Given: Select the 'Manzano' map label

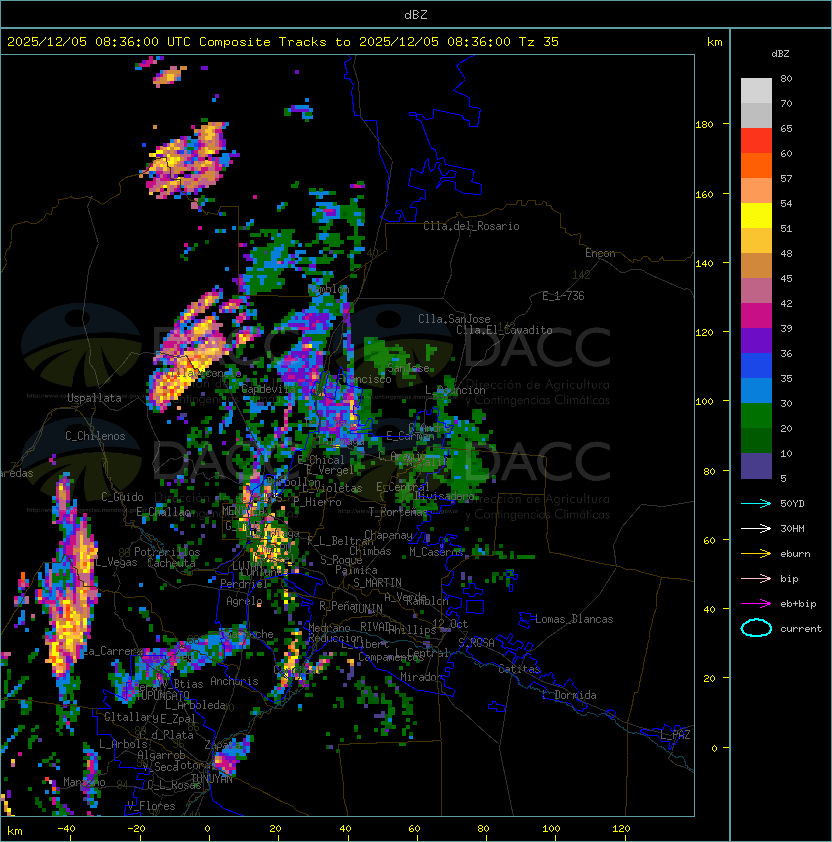Looking at the screenshot, I should [x=84, y=782].
